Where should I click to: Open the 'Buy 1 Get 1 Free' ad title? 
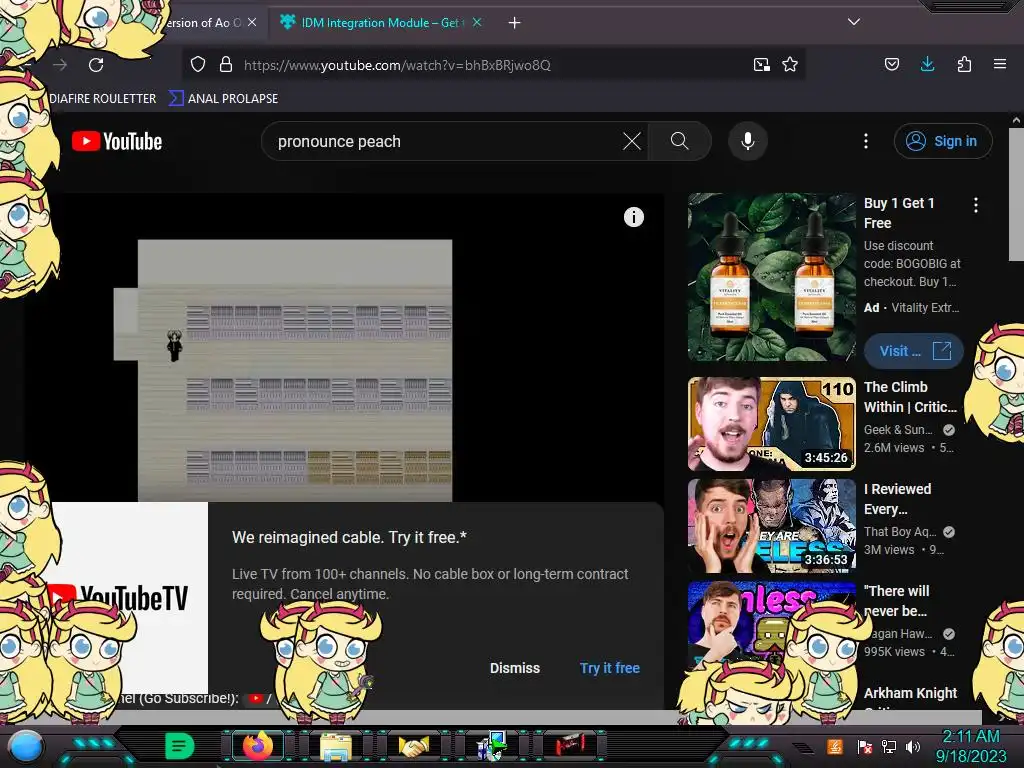click(x=899, y=213)
